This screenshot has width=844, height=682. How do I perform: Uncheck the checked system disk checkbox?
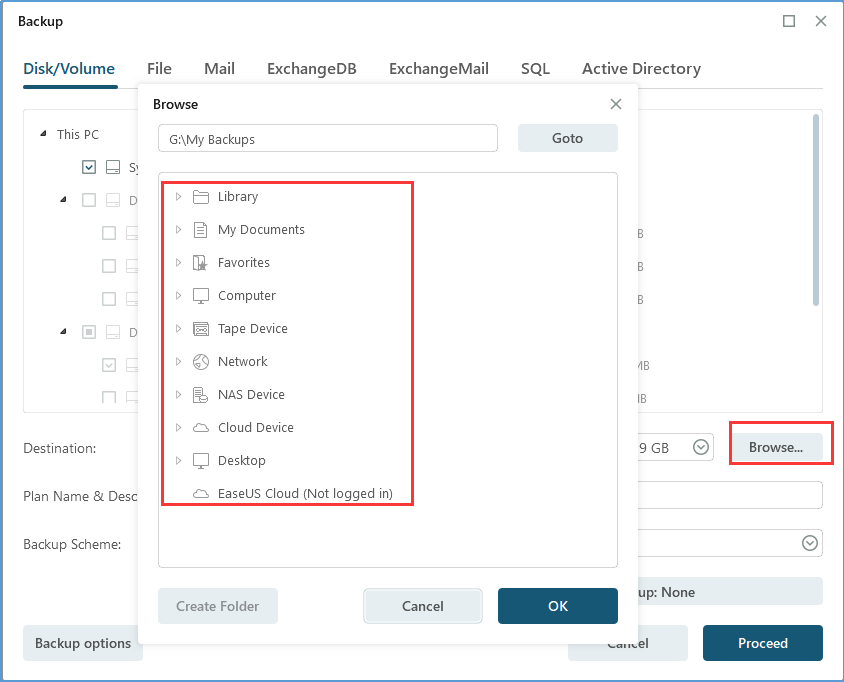tap(89, 167)
